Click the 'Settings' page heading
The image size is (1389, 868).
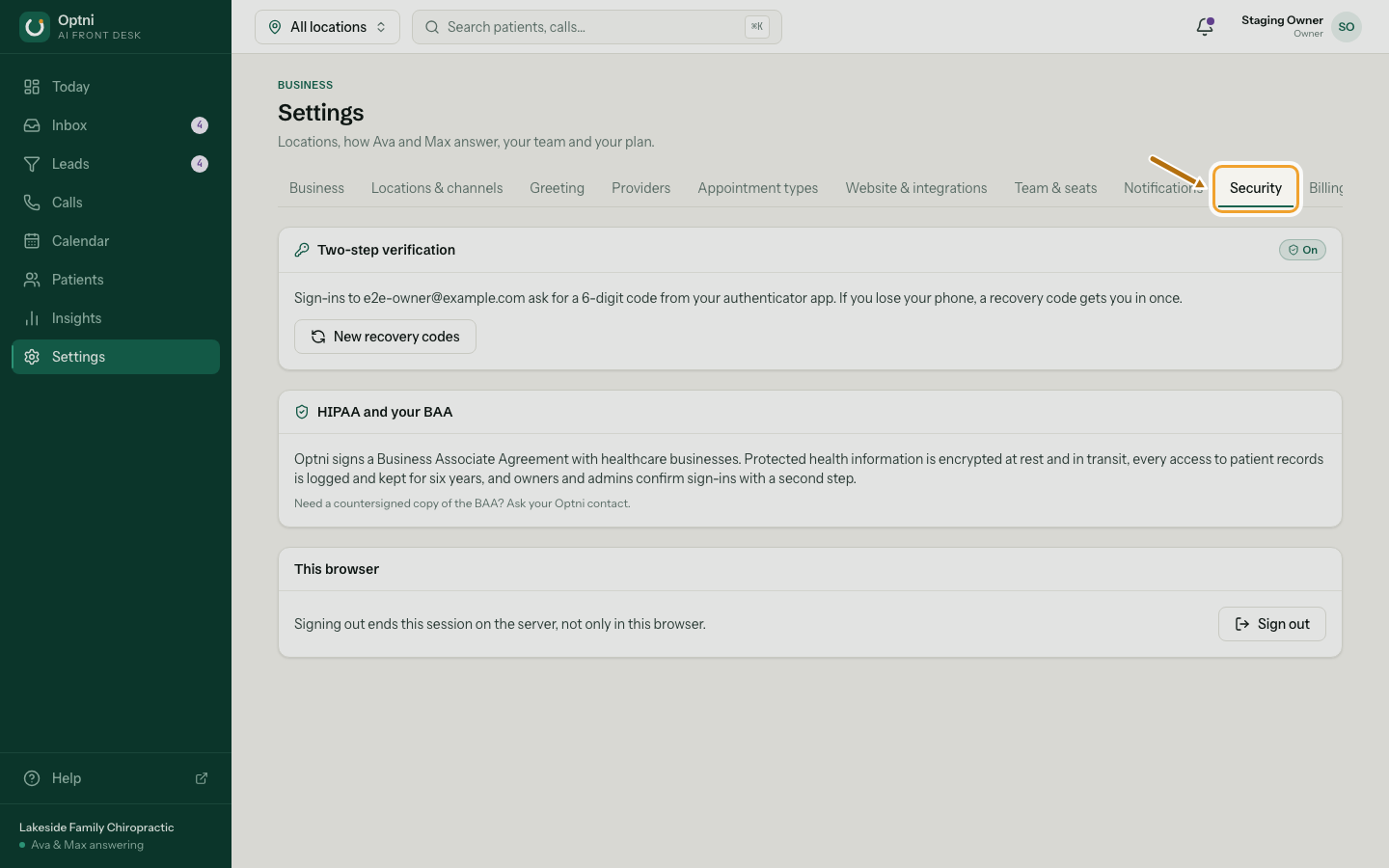point(321,113)
